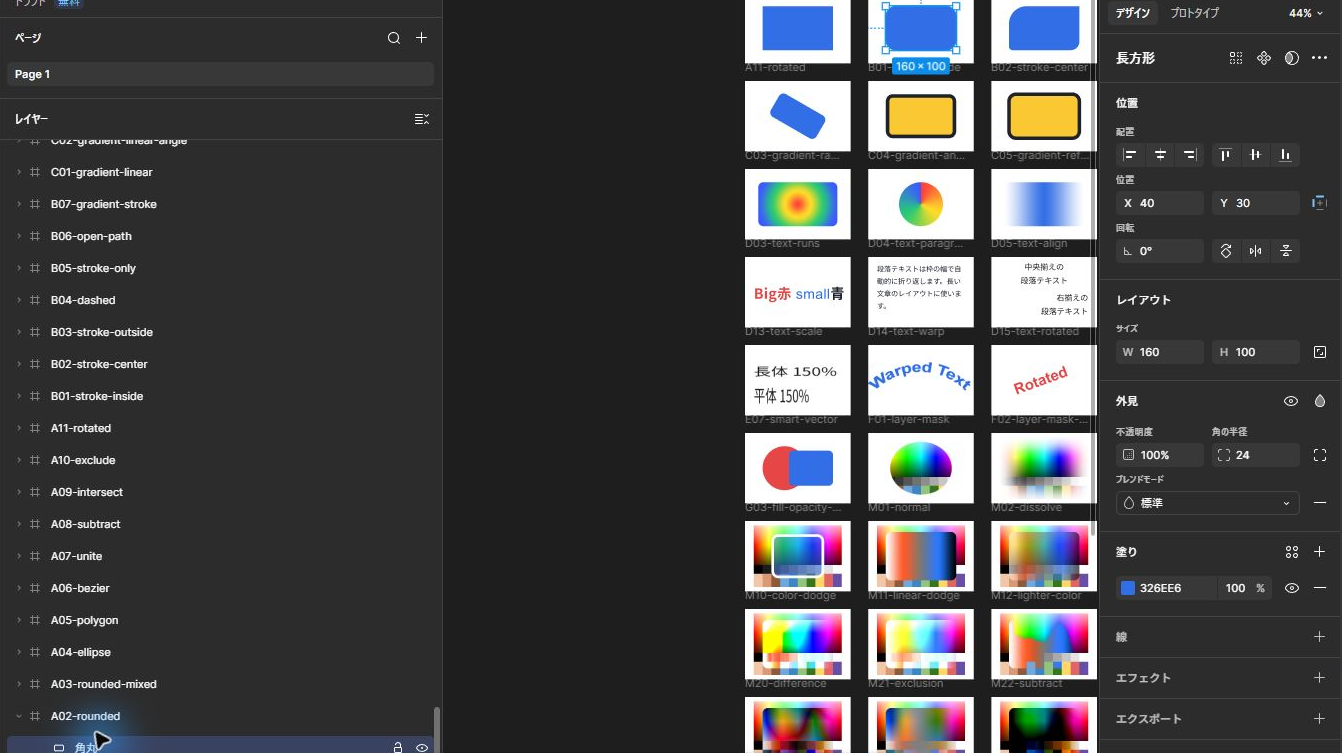The image size is (1342, 753).
Task: Add a new page with plus icon
Action: click(x=422, y=38)
